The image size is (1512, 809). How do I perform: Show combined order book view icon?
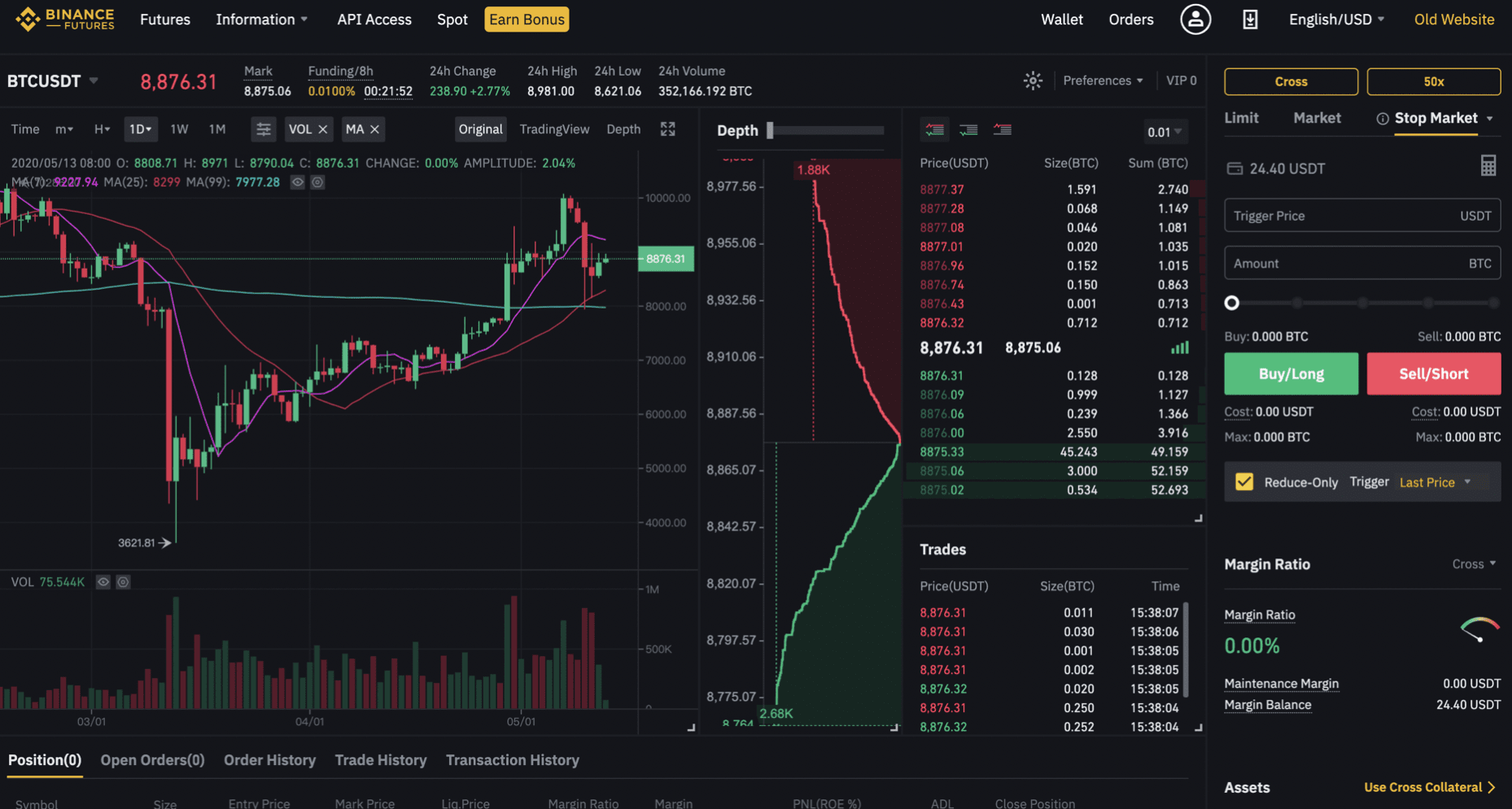[934, 129]
